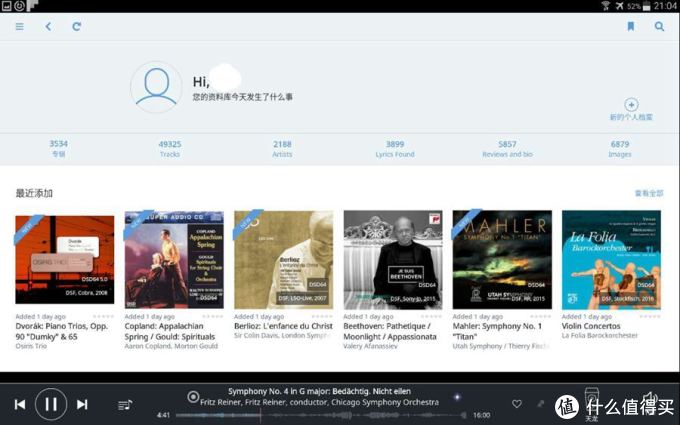
Task: Go back with the left arrow
Action: (x=48, y=26)
